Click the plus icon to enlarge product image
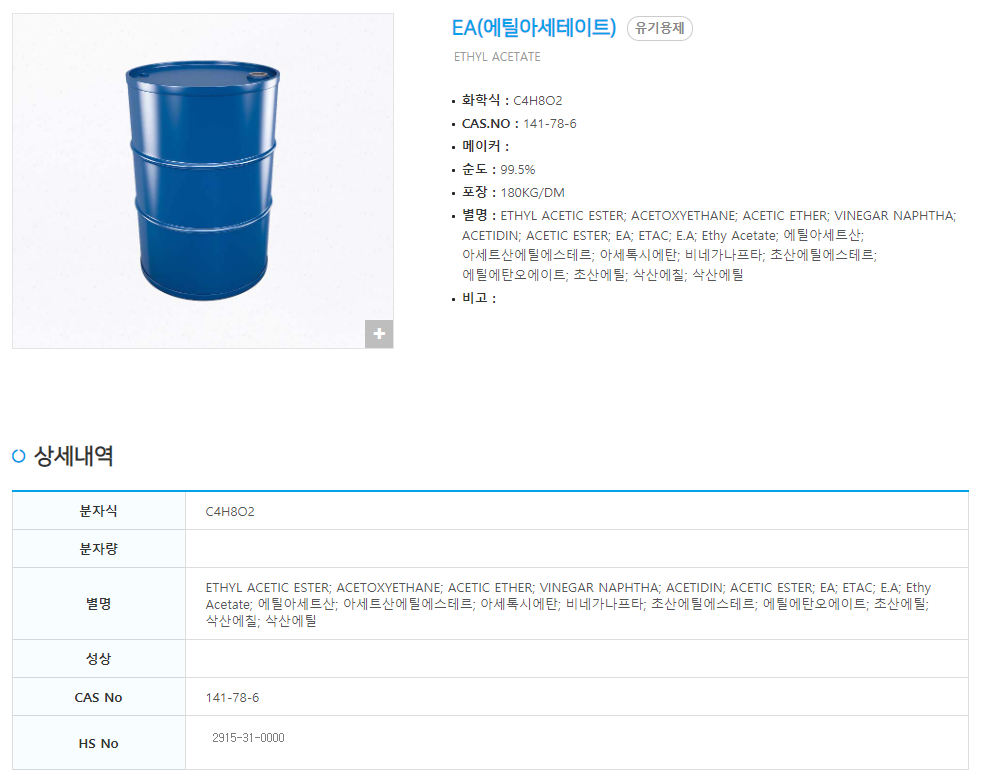This screenshot has width=982, height=781. pyautogui.click(x=379, y=334)
